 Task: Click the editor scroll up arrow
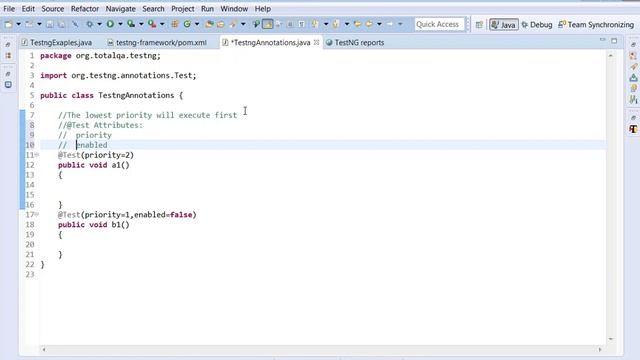coord(611,56)
